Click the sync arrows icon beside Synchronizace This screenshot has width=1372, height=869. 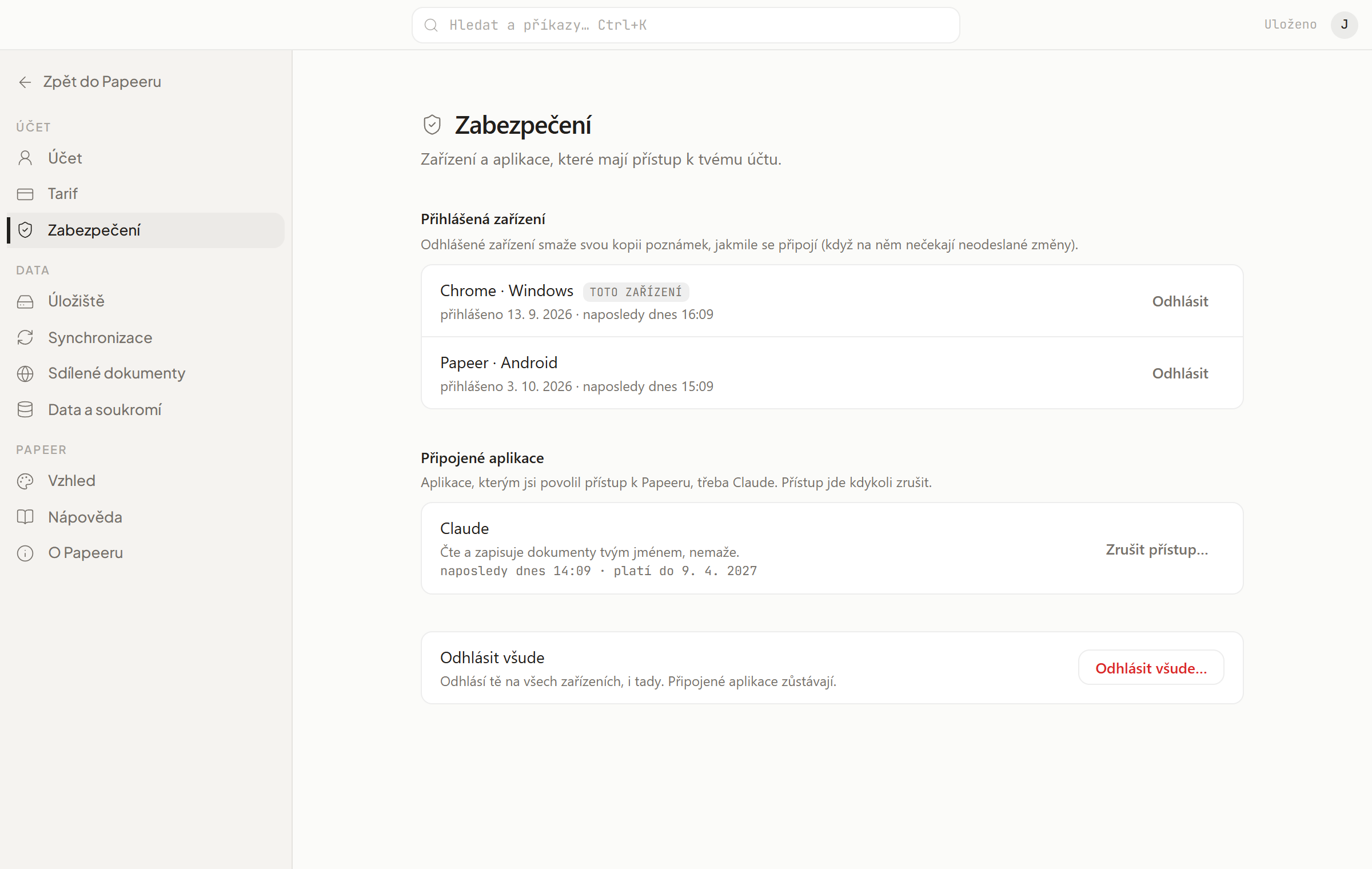[25, 337]
